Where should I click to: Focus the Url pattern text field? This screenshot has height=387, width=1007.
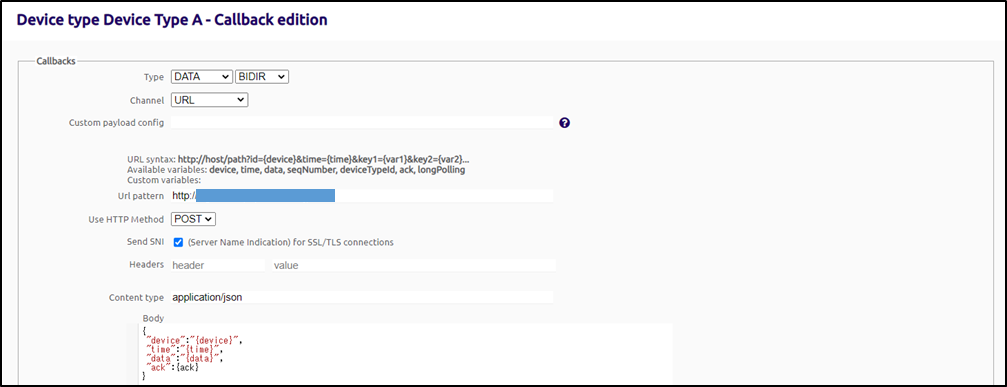coord(362,196)
